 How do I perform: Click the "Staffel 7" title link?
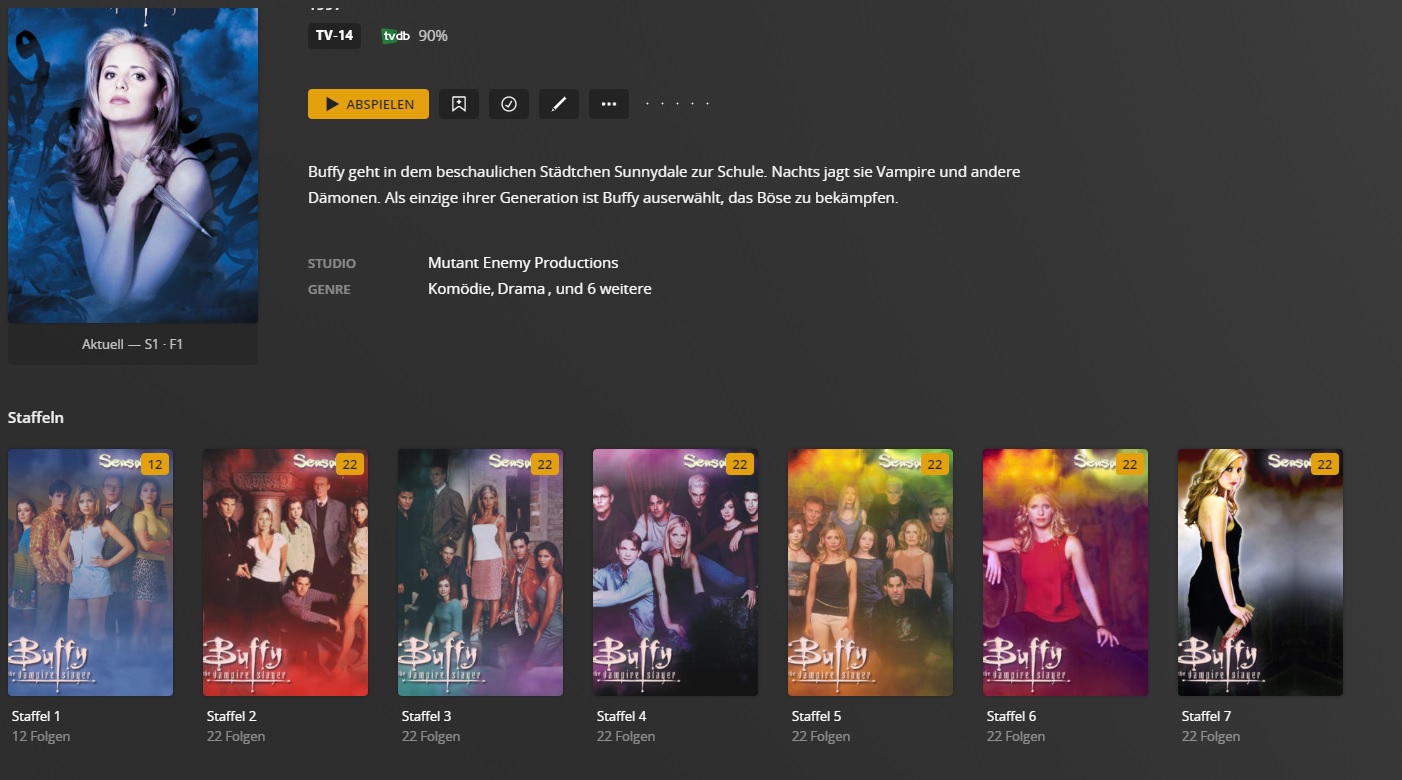pyautogui.click(x=1207, y=716)
